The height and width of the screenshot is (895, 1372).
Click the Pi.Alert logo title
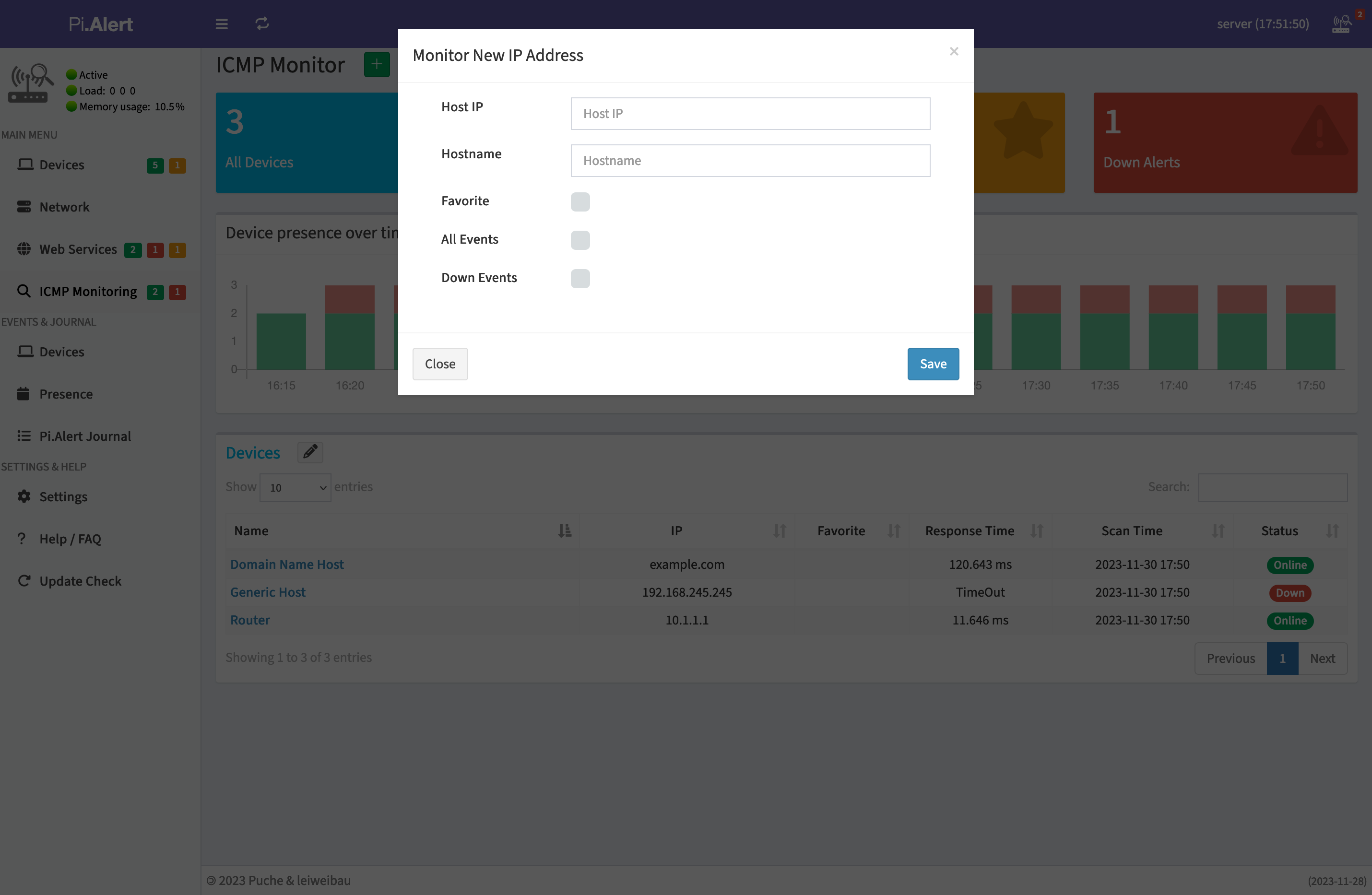tap(100, 24)
